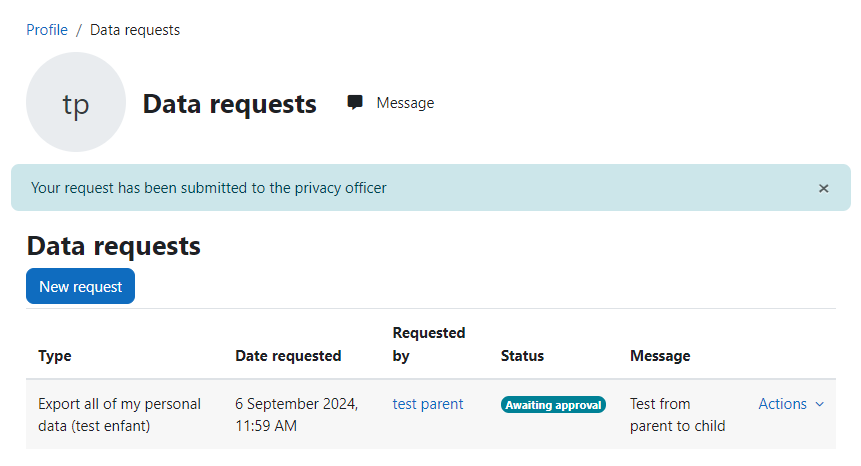Click the speech bubble message icon
The width and height of the screenshot is (861, 466).
tap(355, 103)
